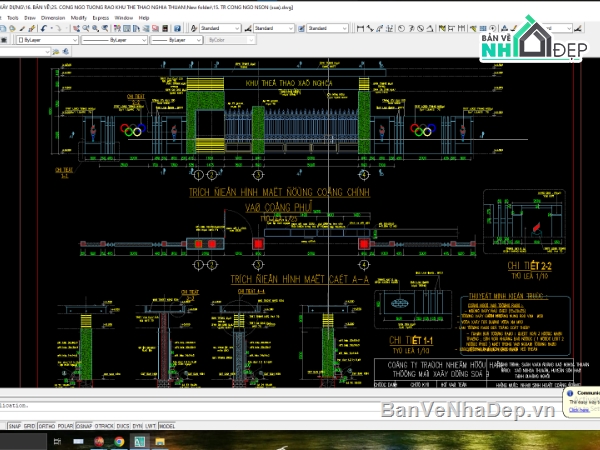Screen dimensions: 600x450
Task: Click the Undo arrow icon
Action: (x=44, y=28)
